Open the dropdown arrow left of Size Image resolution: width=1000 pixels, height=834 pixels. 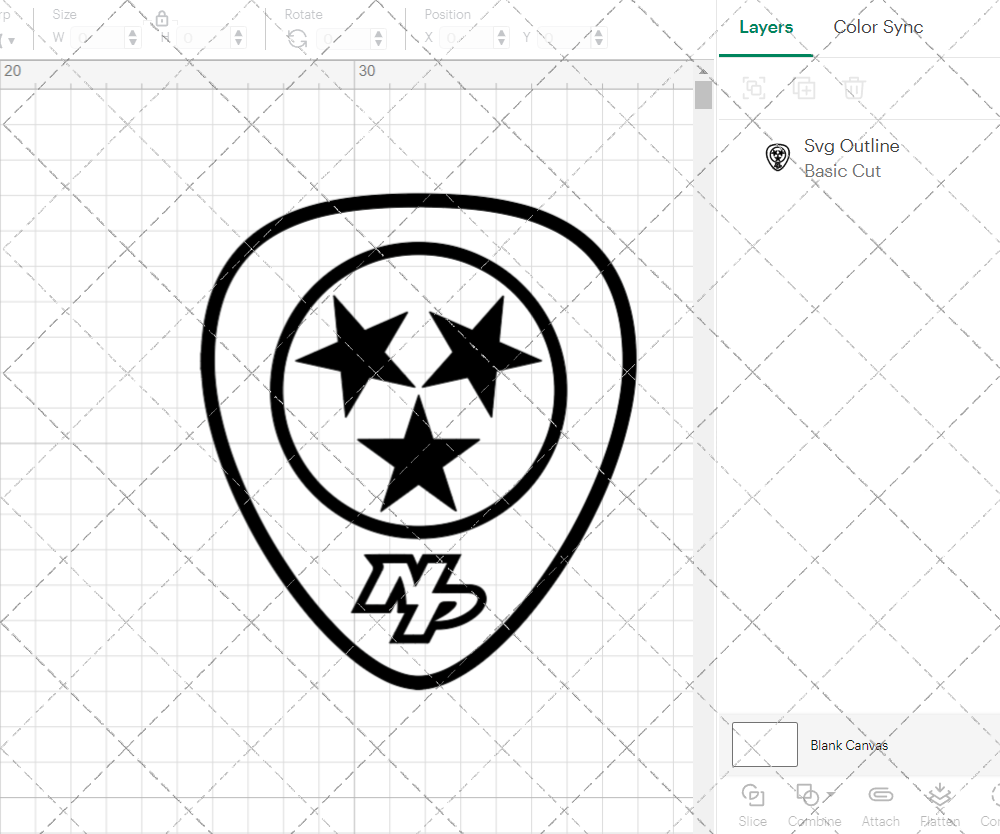click(x=11, y=40)
